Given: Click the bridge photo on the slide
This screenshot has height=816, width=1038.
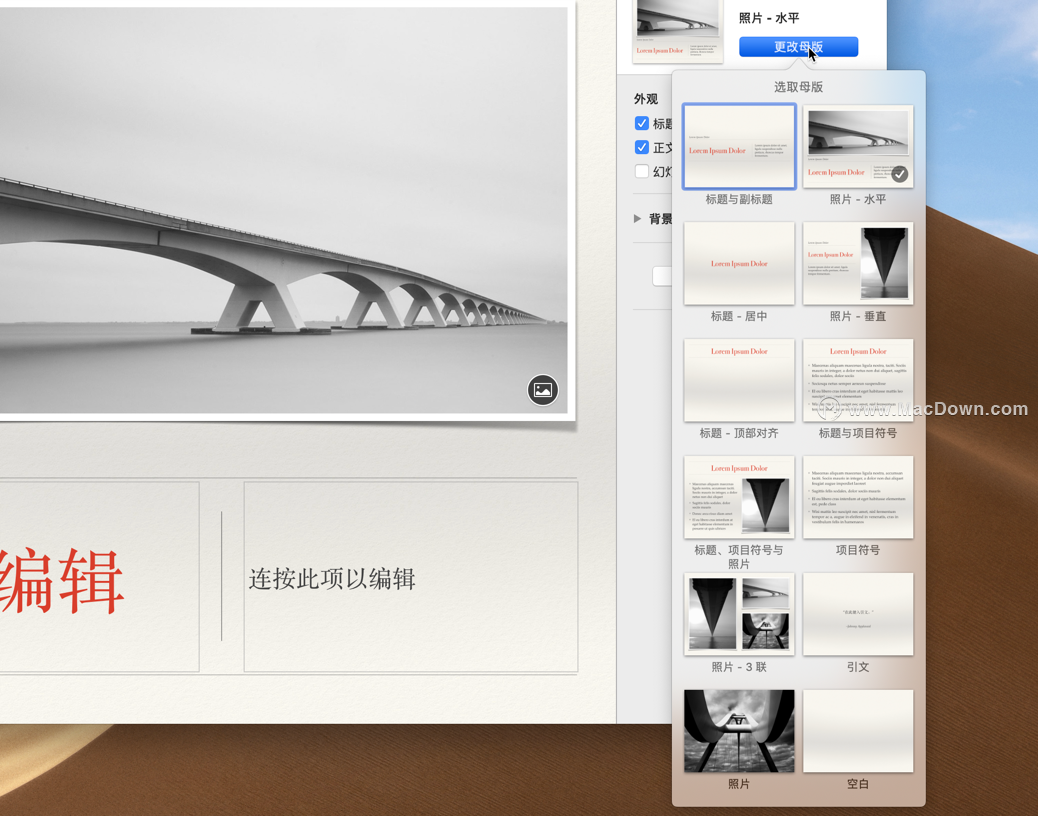Looking at the screenshot, I should point(283,210).
